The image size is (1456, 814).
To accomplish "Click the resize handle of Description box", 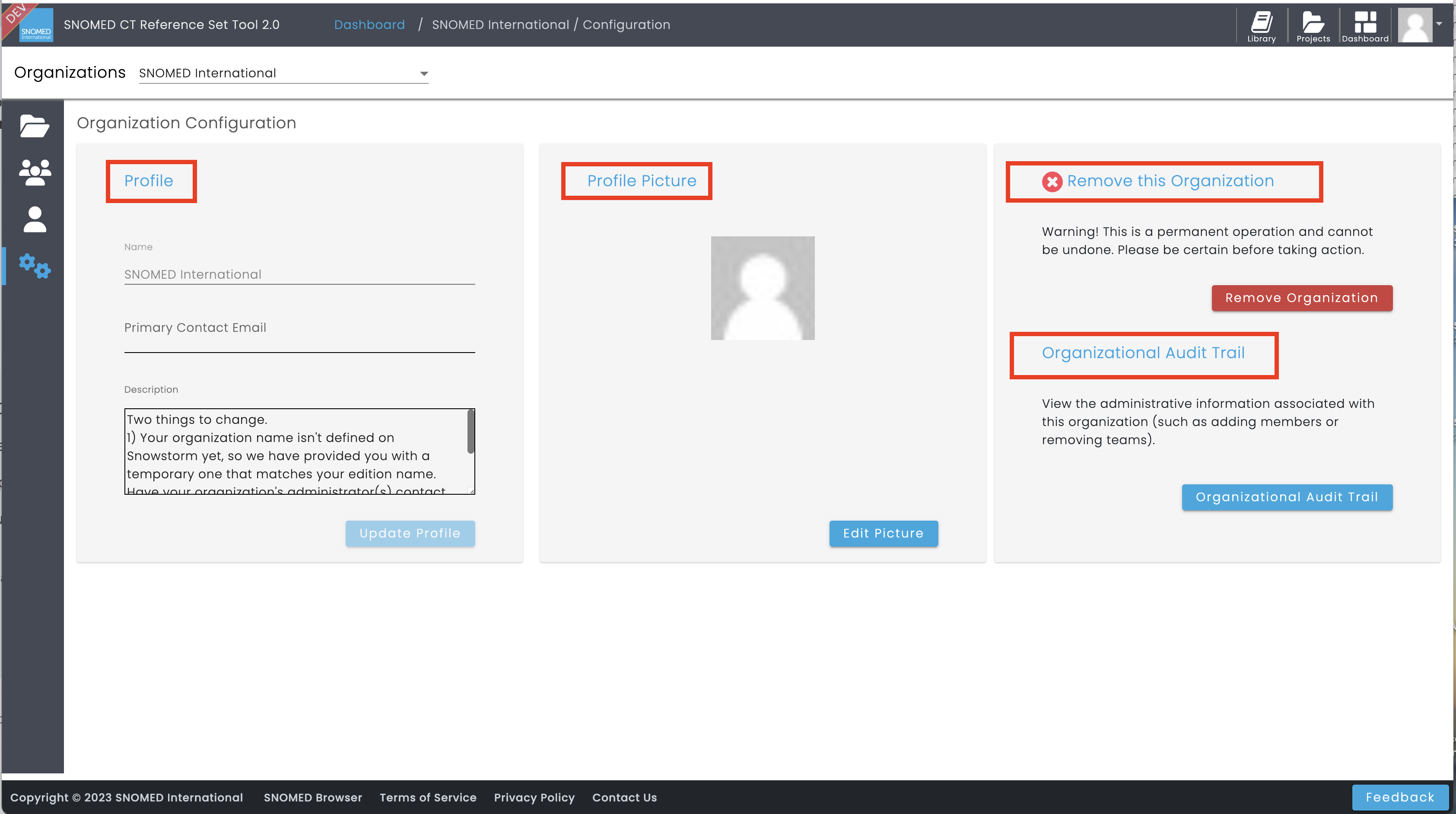I will 471,491.
